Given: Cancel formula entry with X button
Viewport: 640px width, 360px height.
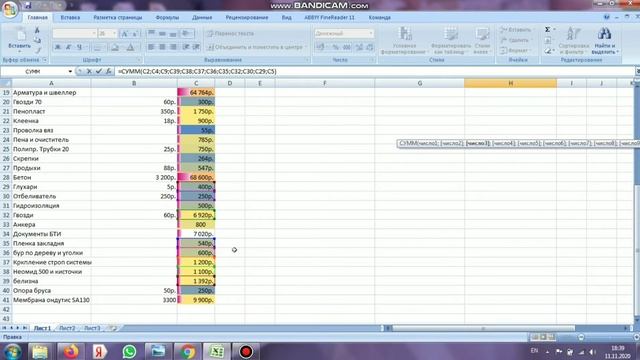Looking at the screenshot, I should pos(89,71).
